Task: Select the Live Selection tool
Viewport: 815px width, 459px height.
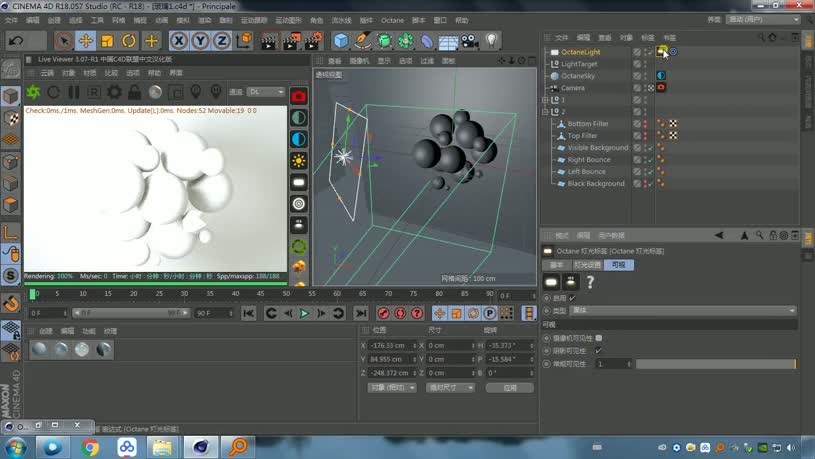Action: 64,41
